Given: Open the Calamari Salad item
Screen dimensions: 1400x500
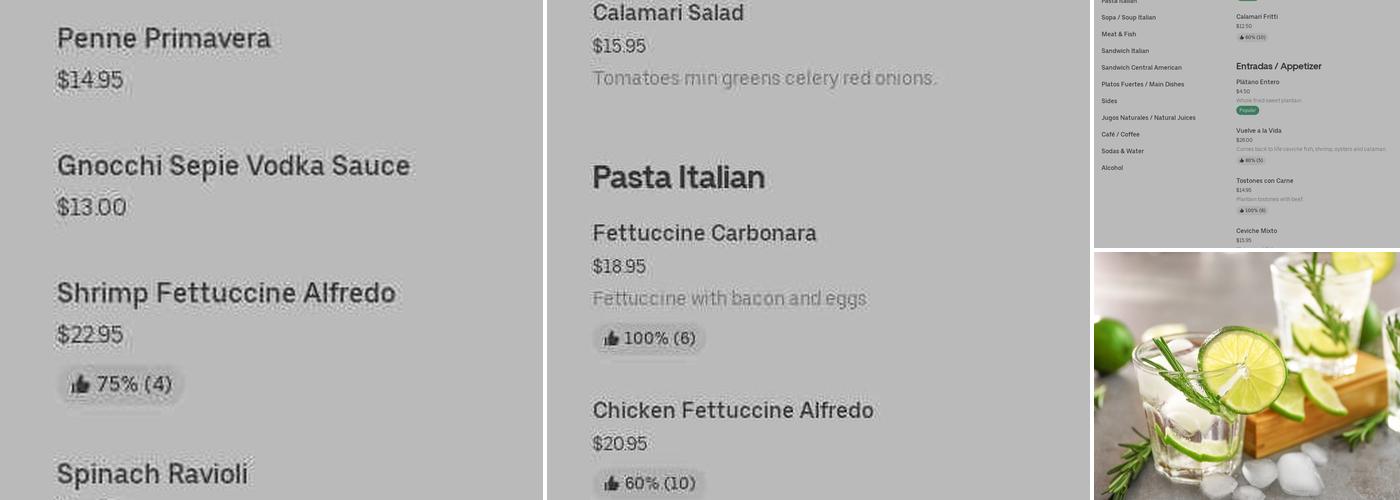Looking at the screenshot, I should tap(668, 13).
